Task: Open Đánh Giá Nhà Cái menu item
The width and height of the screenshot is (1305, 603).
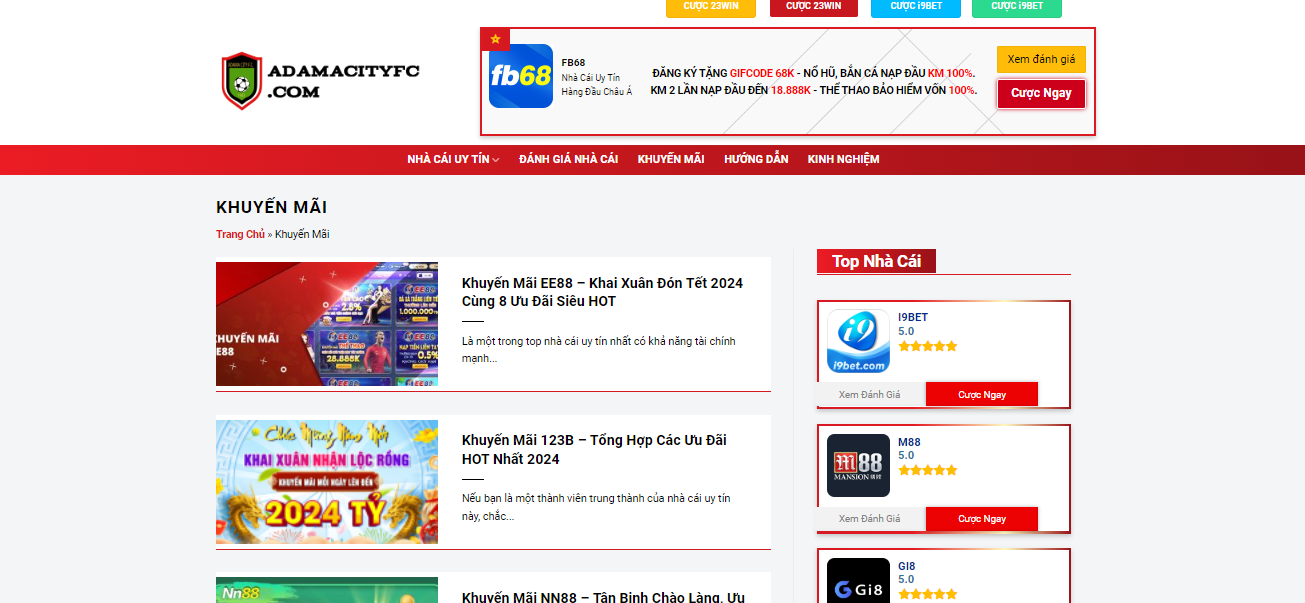Action: tap(568, 160)
